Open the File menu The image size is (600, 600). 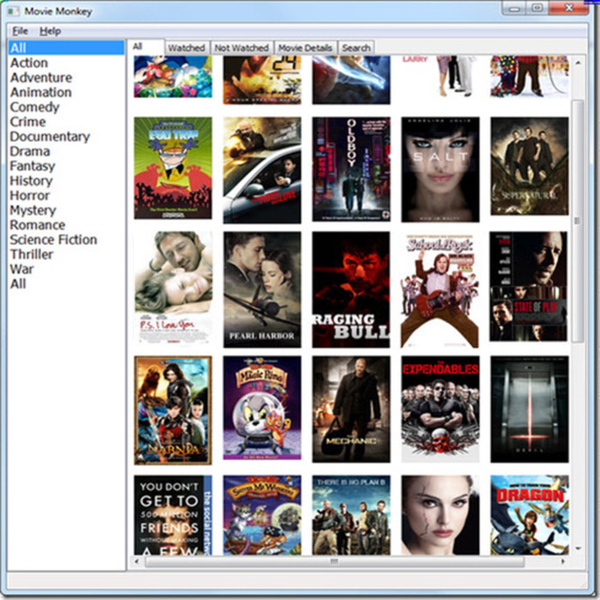[x=20, y=31]
